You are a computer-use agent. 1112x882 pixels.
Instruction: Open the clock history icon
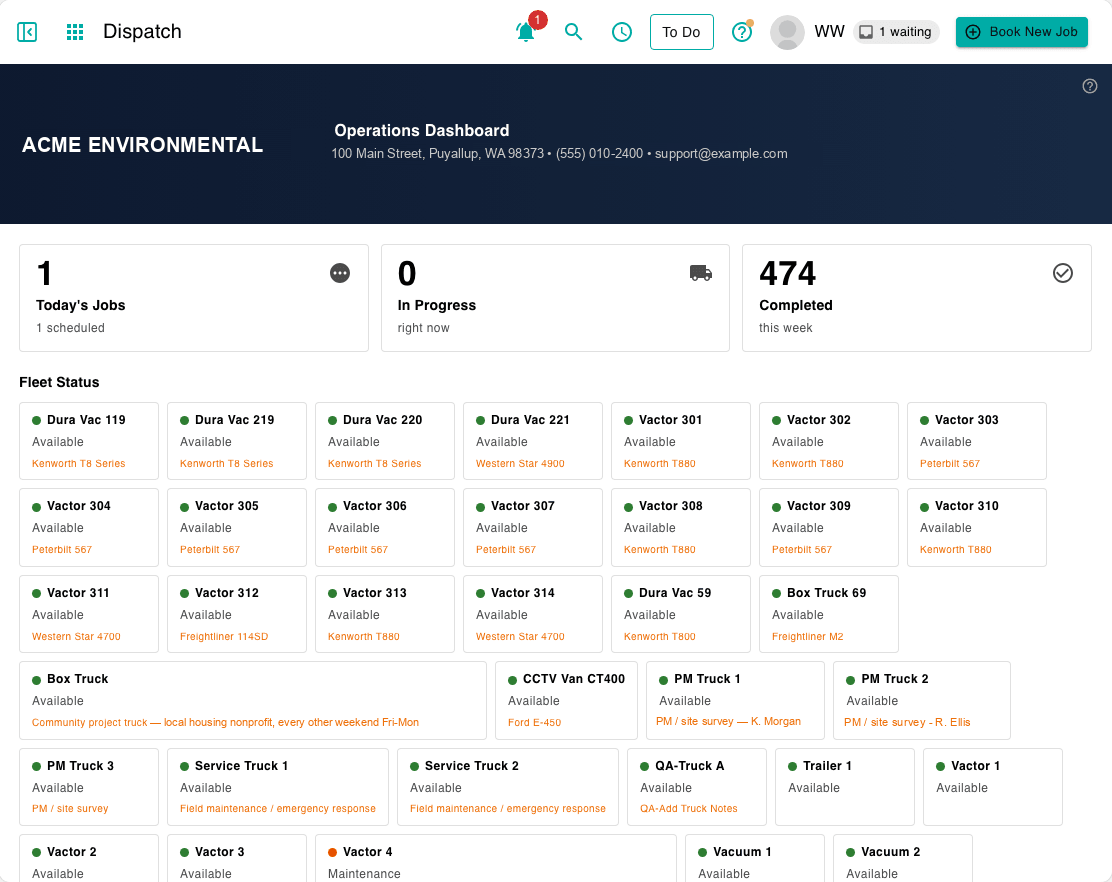tap(622, 32)
